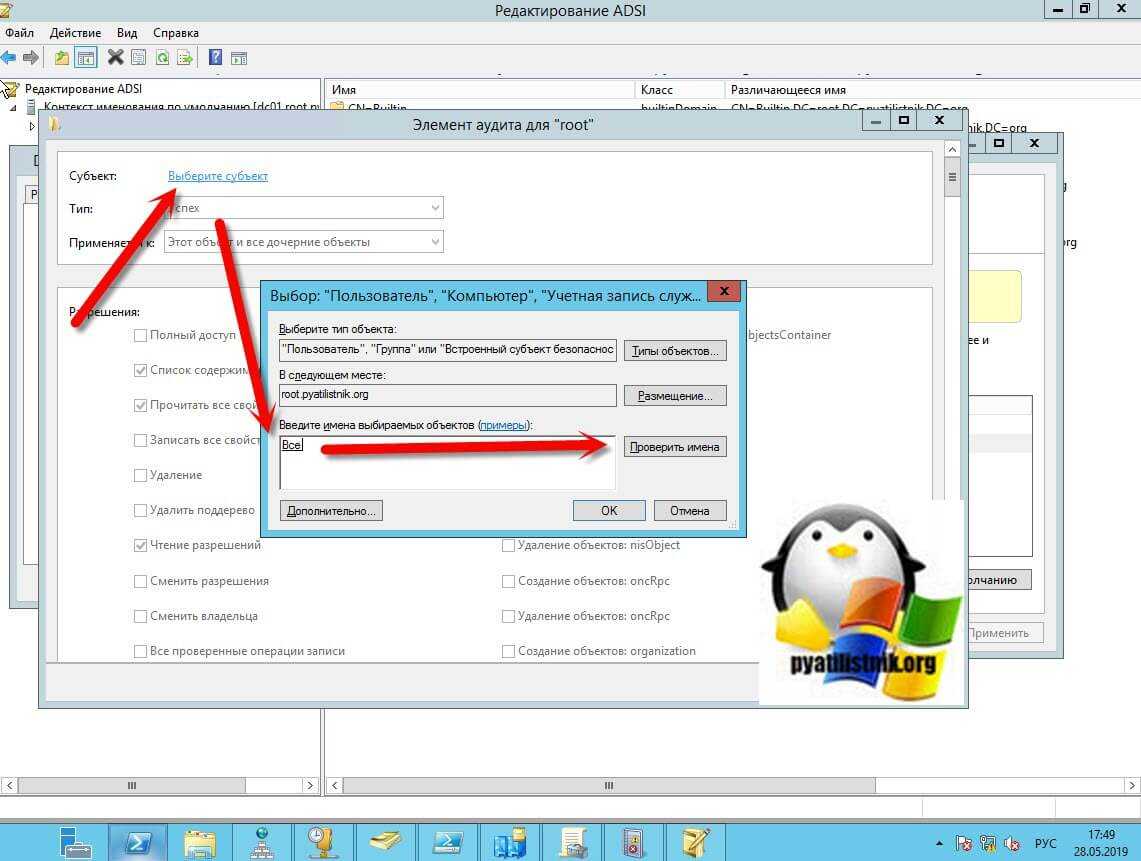This screenshot has height=861, width=1141.
Task: Click the Back arrow in the toolbar
Action: [x=9, y=58]
